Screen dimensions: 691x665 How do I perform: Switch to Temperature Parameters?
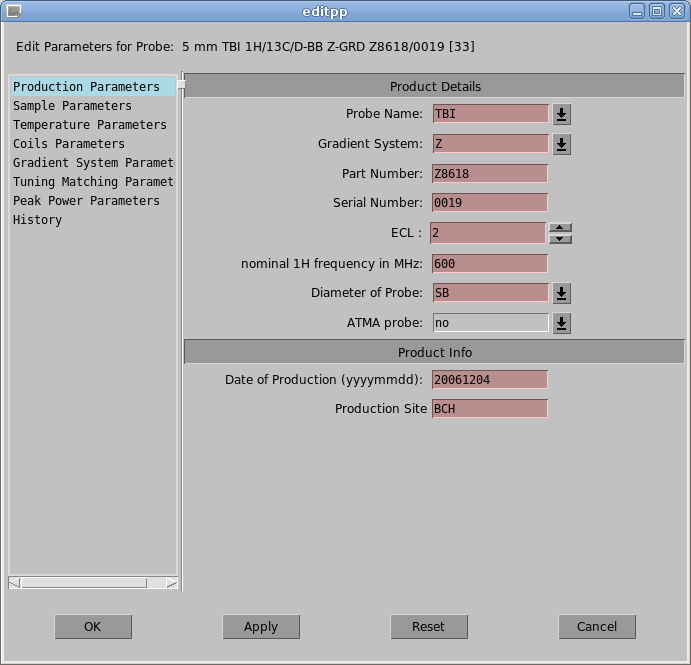[x=89, y=125]
